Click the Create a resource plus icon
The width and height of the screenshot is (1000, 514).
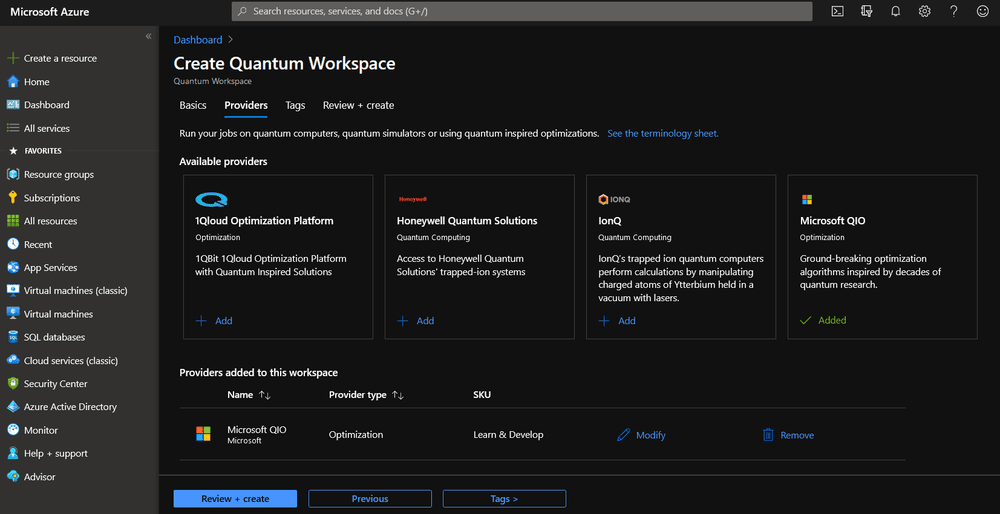pos(13,58)
